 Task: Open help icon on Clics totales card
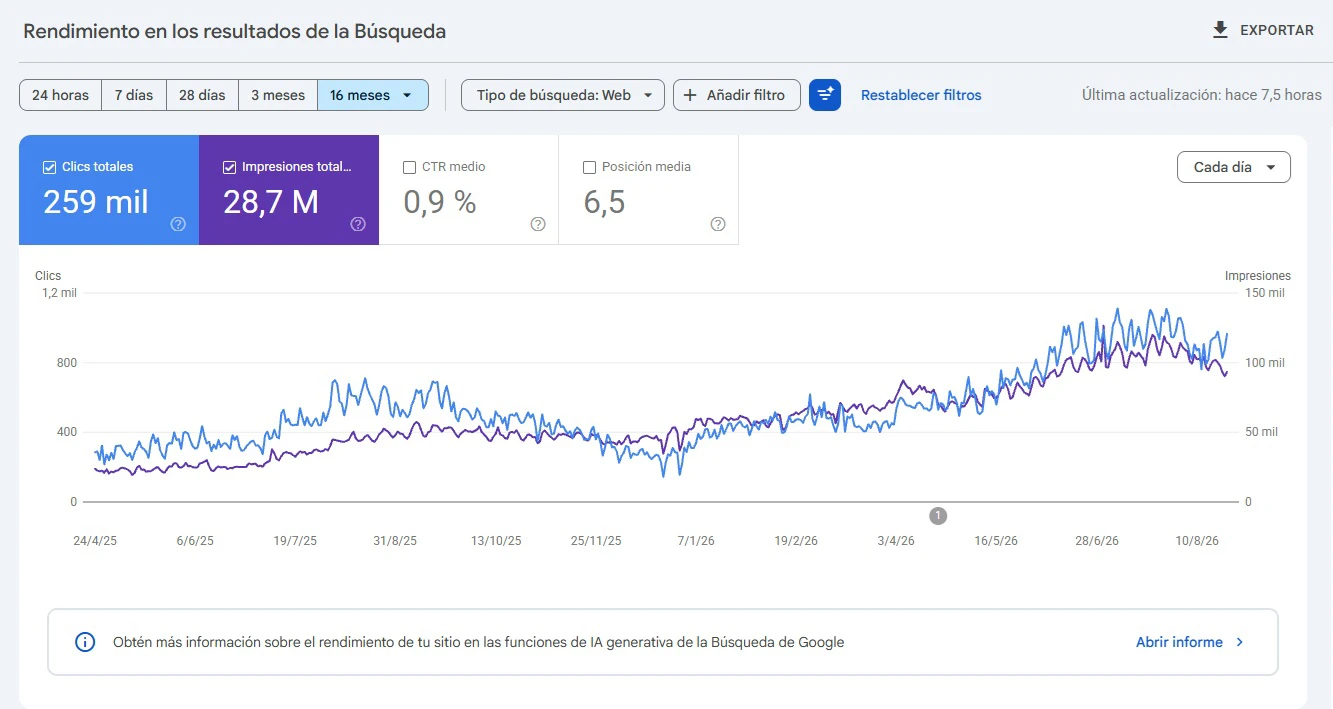(178, 224)
